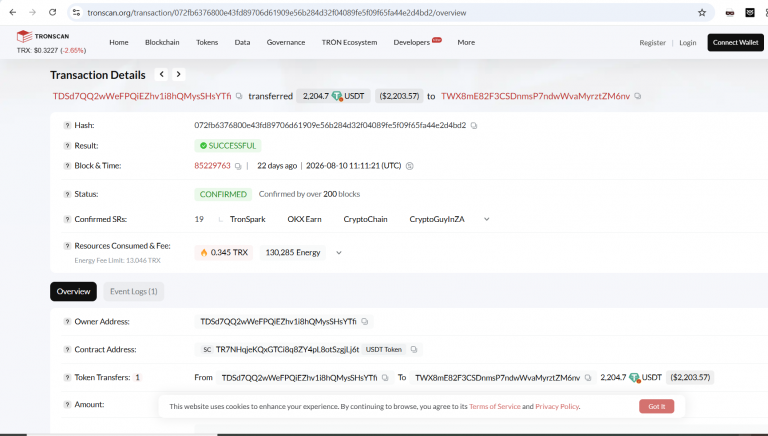Copy the USDT contract address
768x436 pixels.
(414, 349)
